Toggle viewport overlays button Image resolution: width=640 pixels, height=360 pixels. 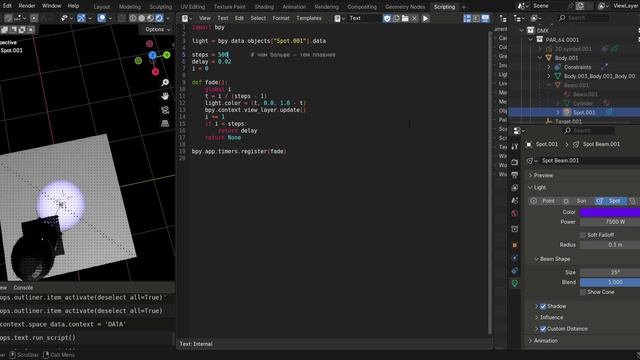[x=102, y=18]
